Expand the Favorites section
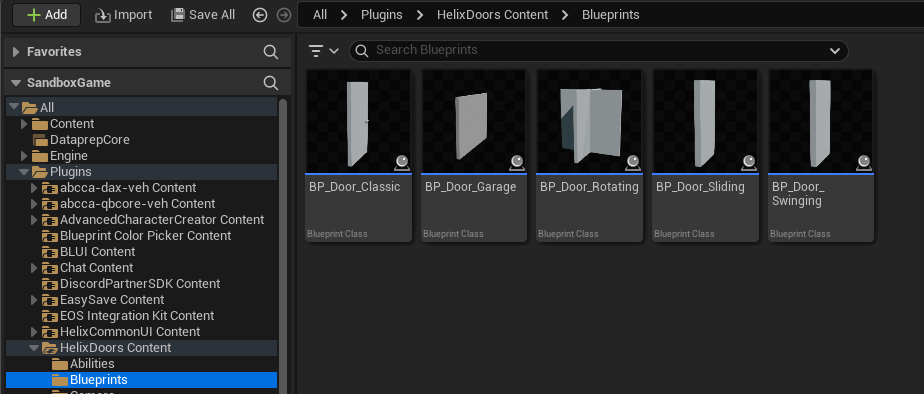 click(16, 52)
